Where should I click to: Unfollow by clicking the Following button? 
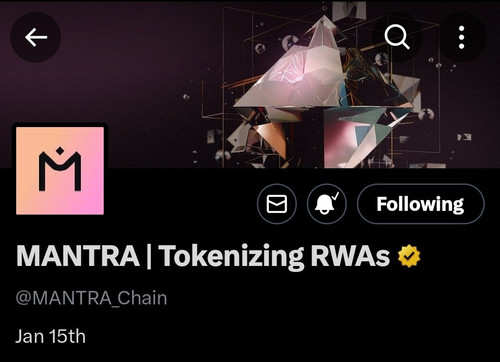pyautogui.click(x=420, y=204)
